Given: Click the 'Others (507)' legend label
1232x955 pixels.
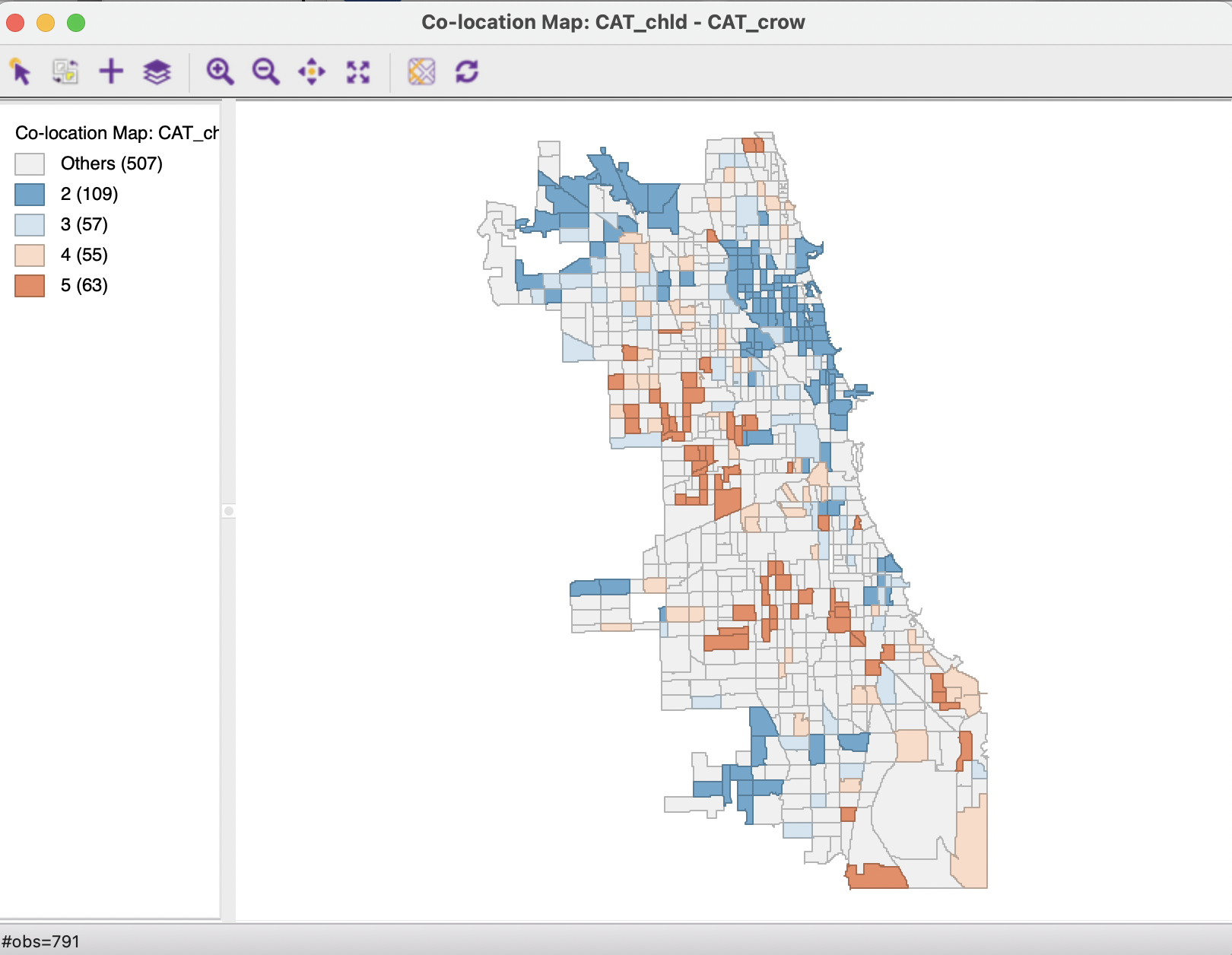Looking at the screenshot, I should tap(112, 163).
